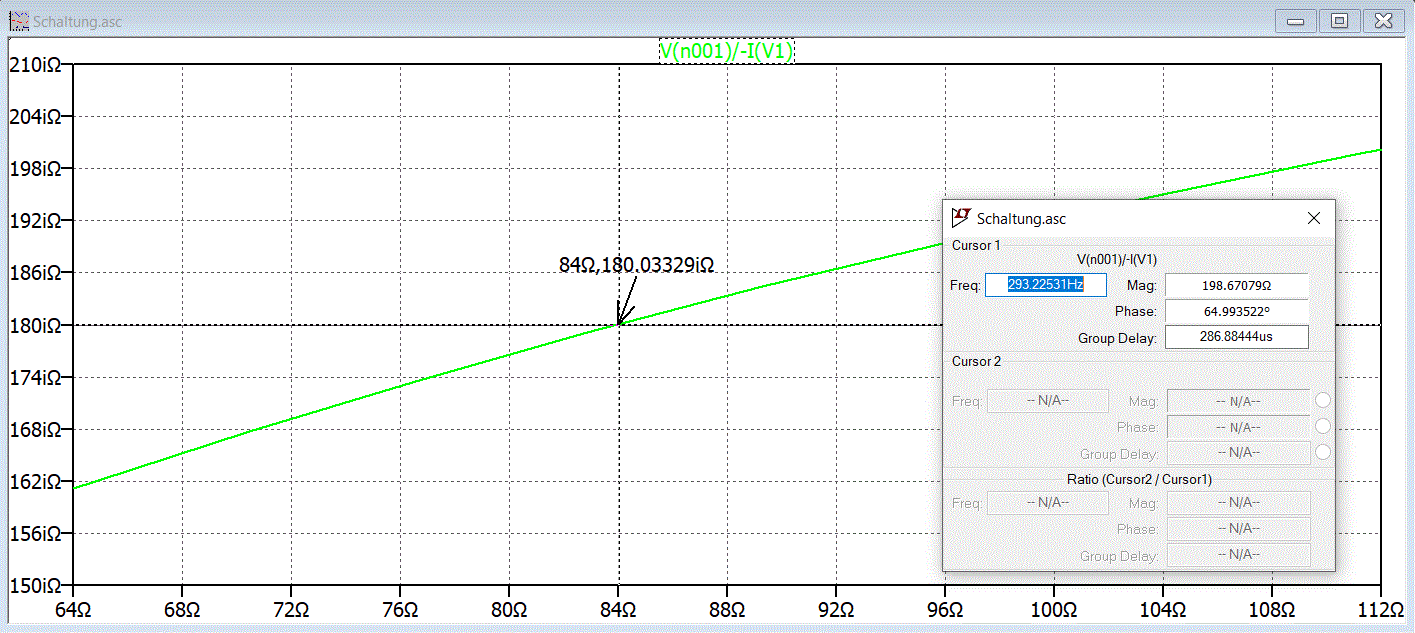The height and width of the screenshot is (633, 1415).
Task: Click the 112Ω horizontal axis label
Action: (1379, 610)
